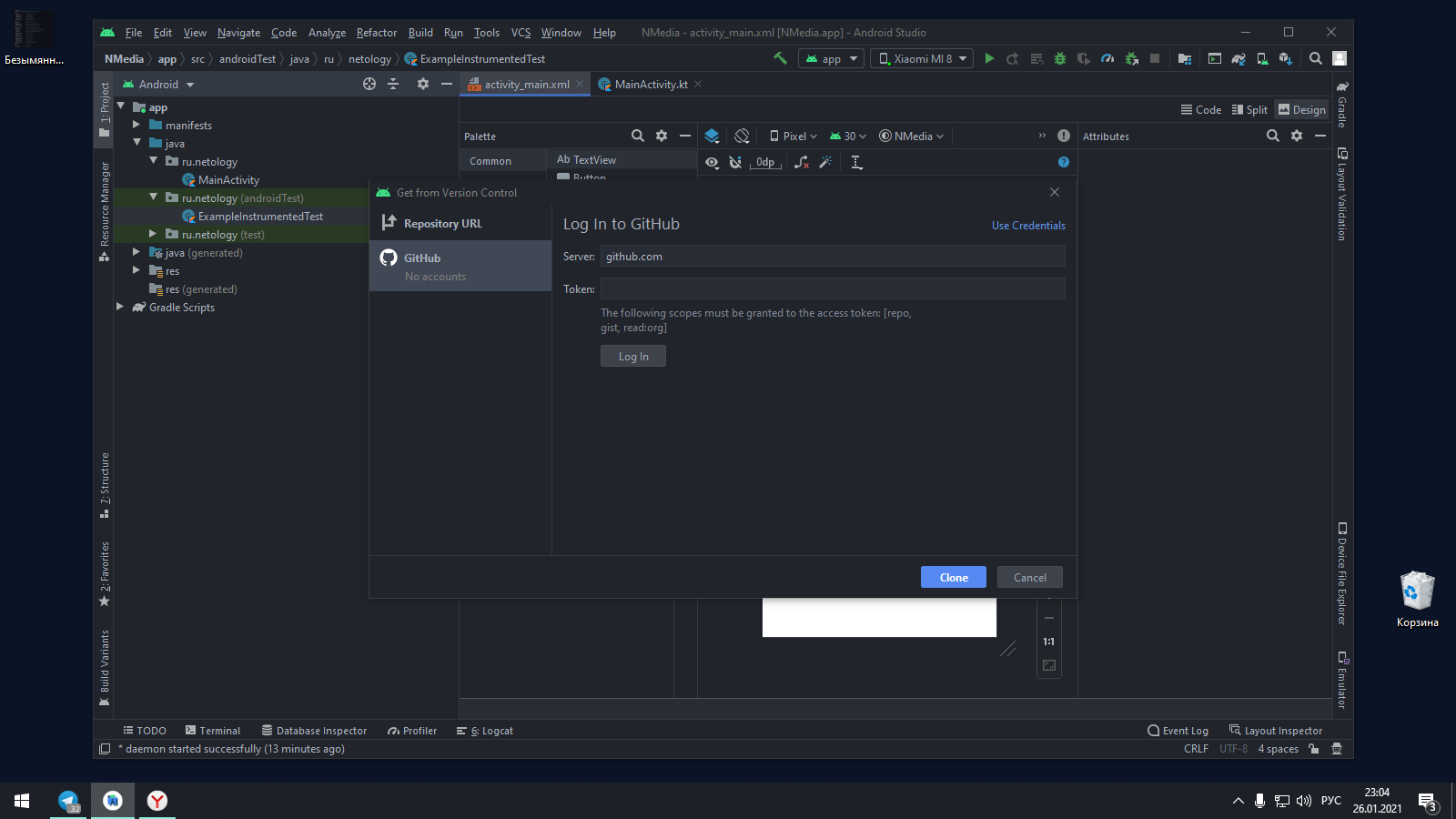Open the Pixel device preview dropdown
Viewport: 1456px width, 819px height.
pyautogui.click(x=794, y=136)
